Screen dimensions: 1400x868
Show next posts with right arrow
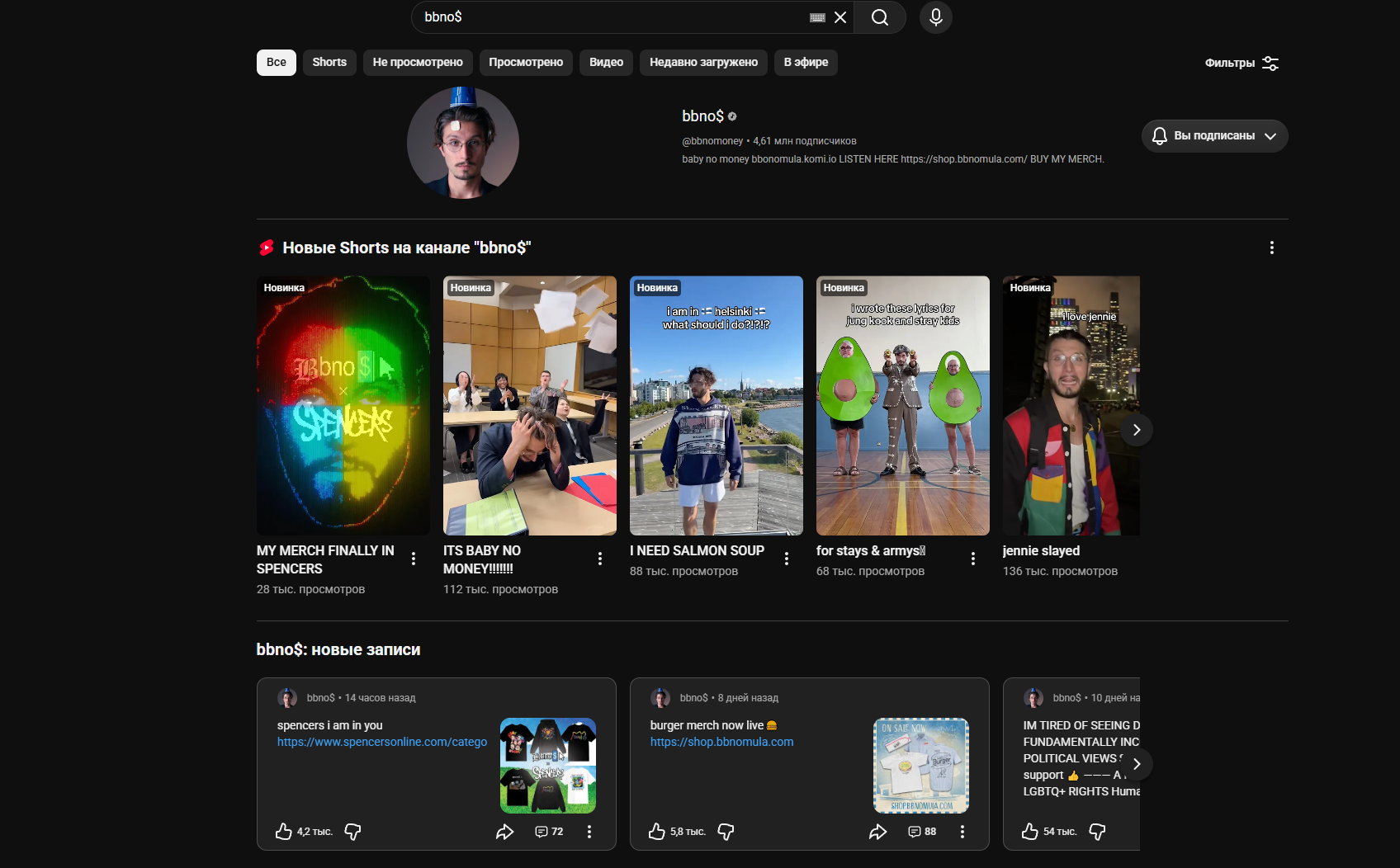click(1137, 764)
